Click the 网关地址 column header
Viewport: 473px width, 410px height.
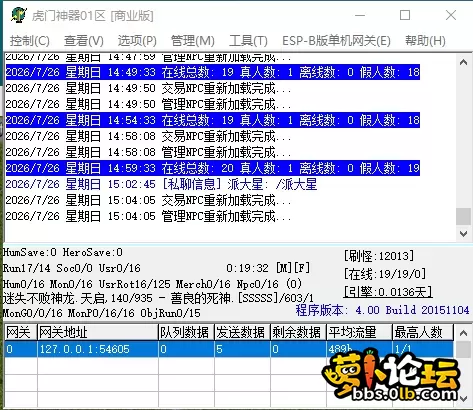[98, 332]
